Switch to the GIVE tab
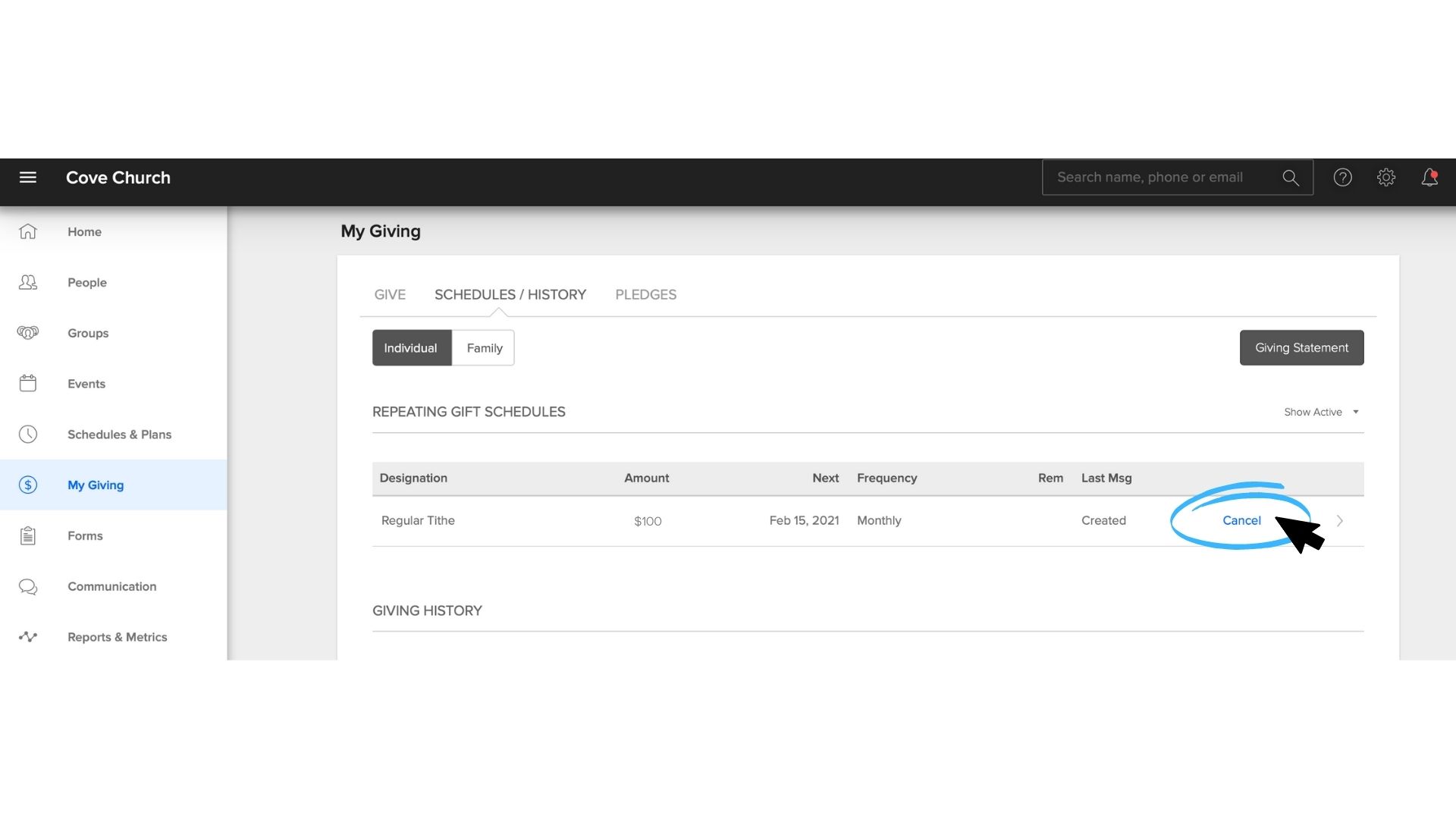 coord(390,294)
